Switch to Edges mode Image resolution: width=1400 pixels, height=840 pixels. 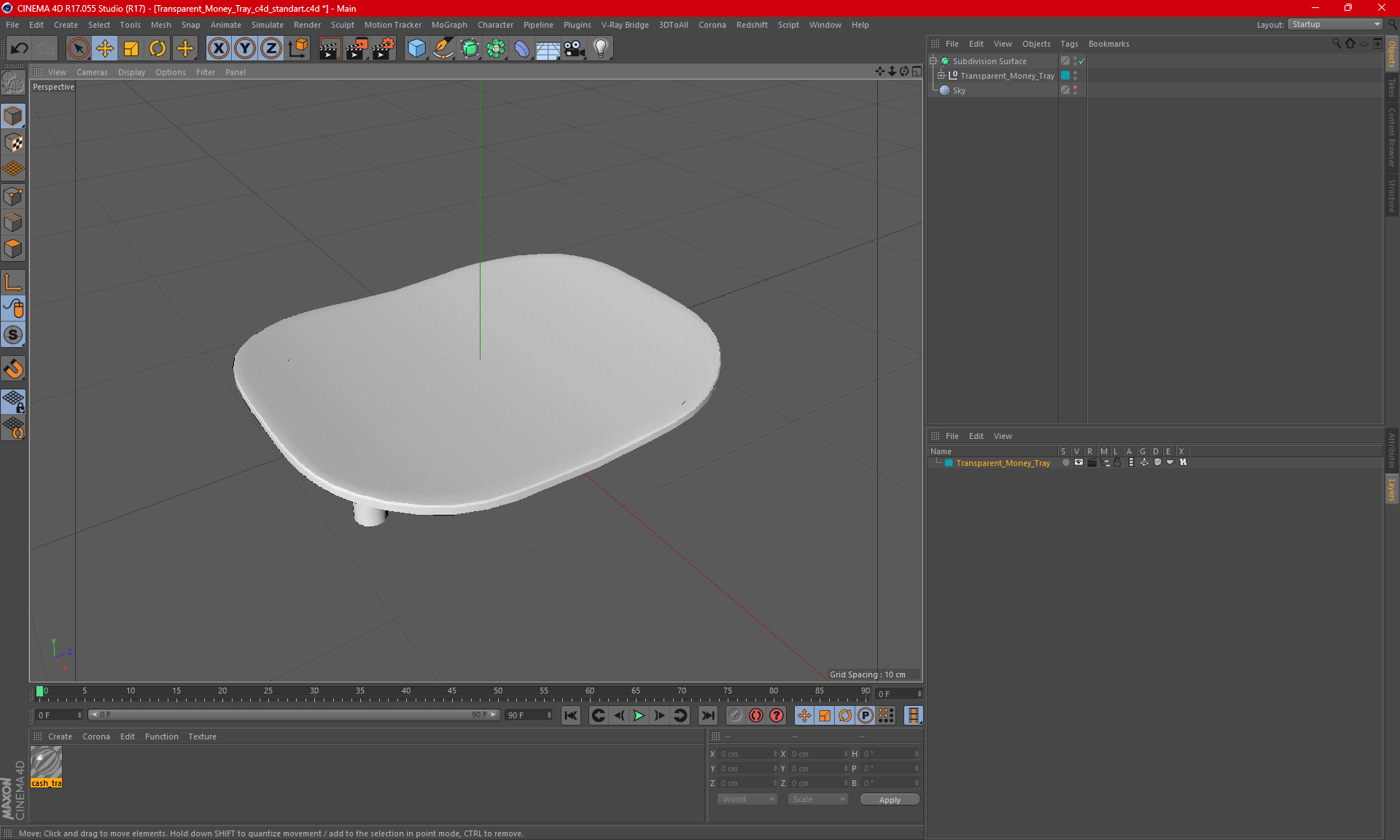13,222
